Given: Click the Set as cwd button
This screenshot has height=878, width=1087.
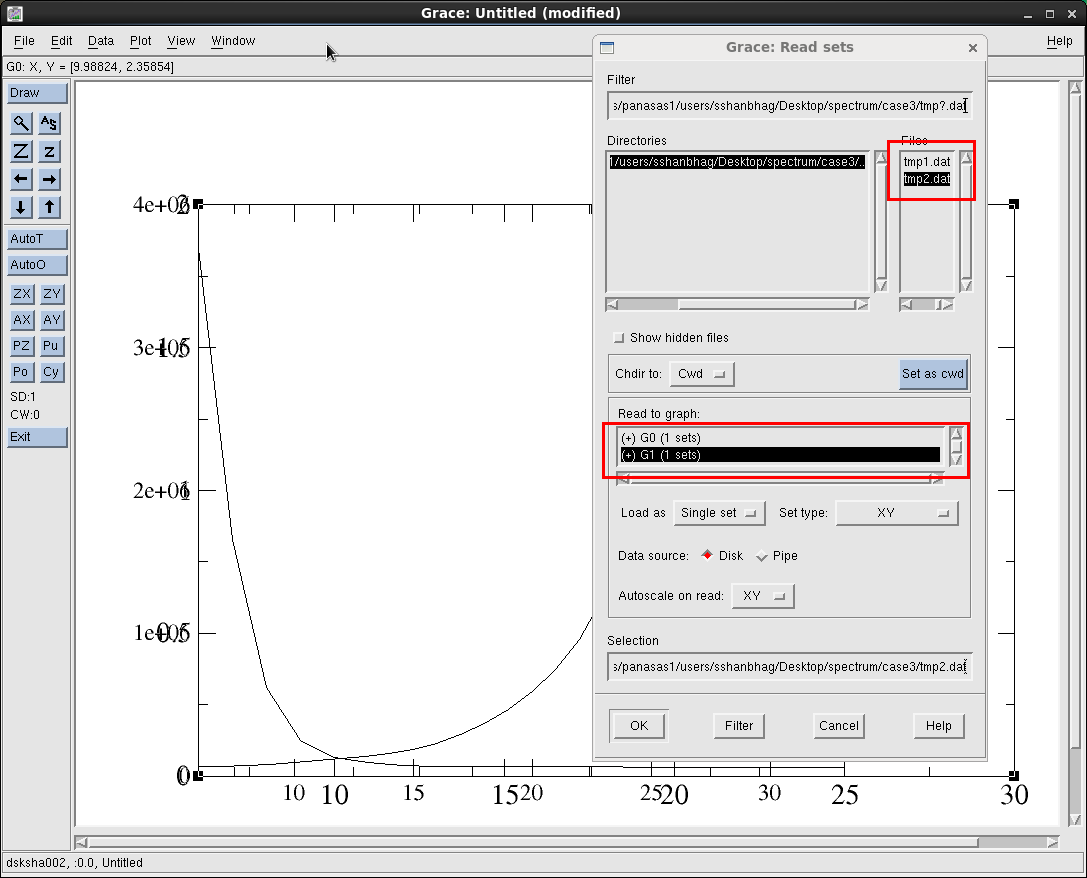Looking at the screenshot, I should (x=933, y=373).
